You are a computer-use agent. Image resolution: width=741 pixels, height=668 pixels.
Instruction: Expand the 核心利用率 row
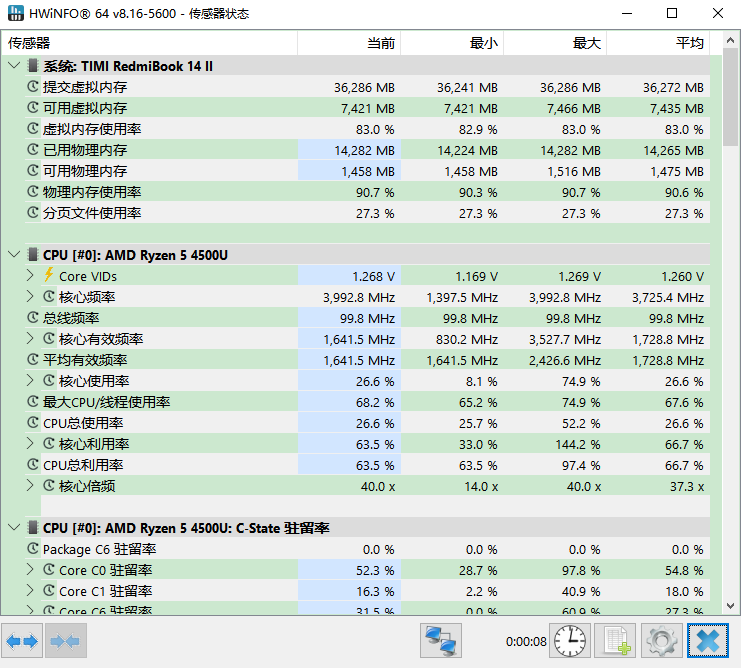click(x=30, y=443)
